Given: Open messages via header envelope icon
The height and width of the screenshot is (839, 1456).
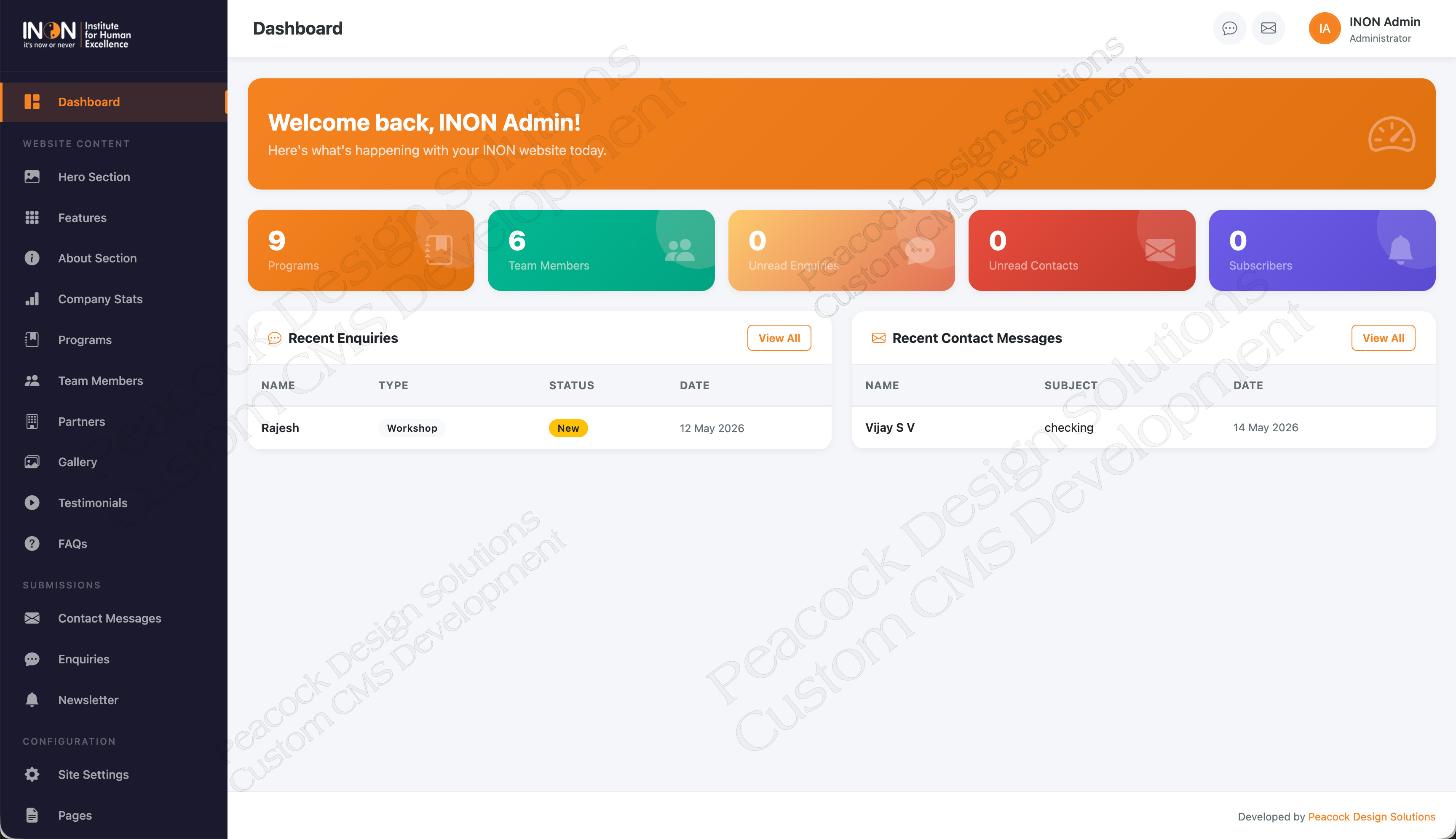Looking at the screenshot, I should click(1269, 28).
